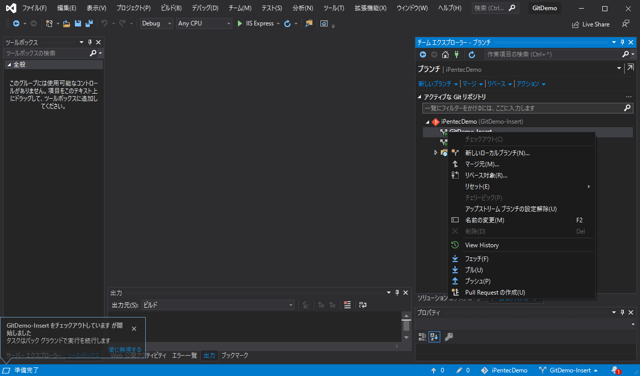Click the magnifier in branch filter box
This screenshot has width=640, height=376.
pyautogui.click(x=627, y=108)
